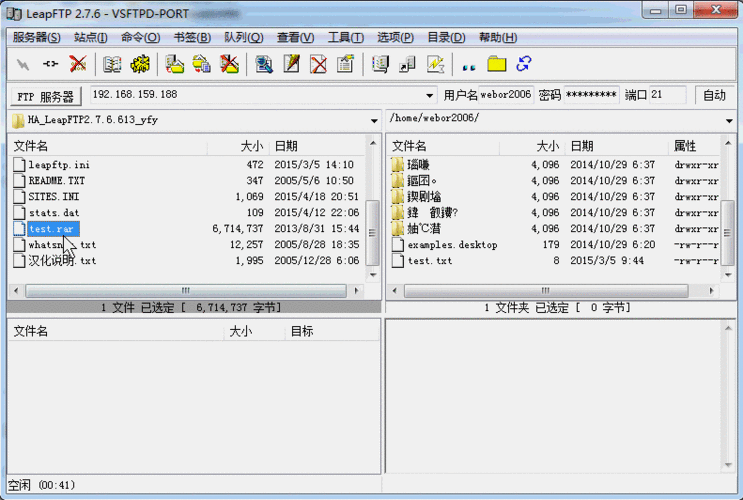
Task: Click the 端口 port field showing 21
Action: 667,95
